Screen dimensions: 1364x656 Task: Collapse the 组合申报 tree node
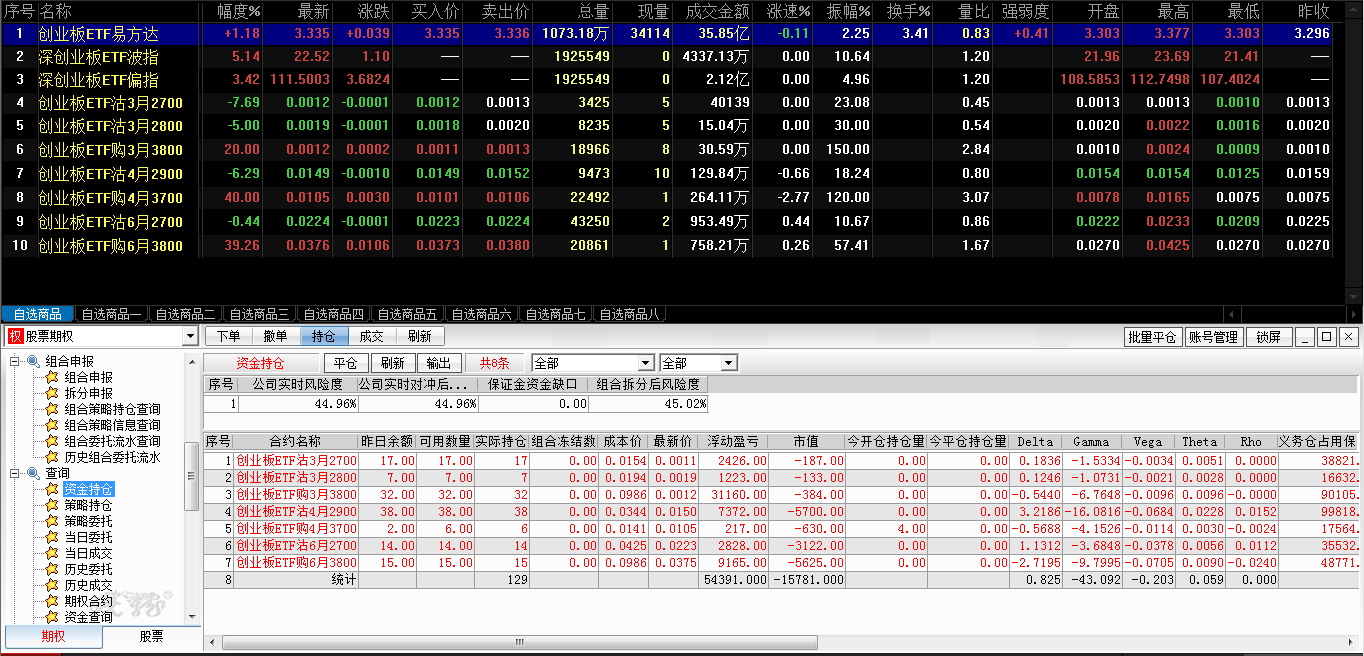[15, 362]
